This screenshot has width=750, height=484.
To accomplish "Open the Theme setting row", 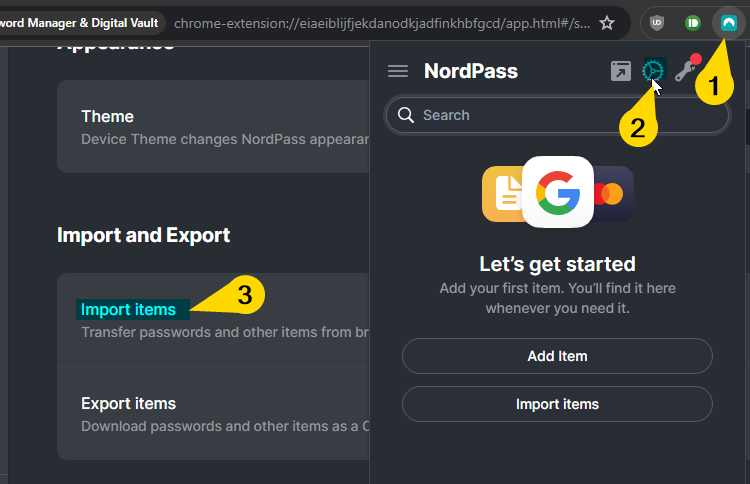I will [213, 127].
